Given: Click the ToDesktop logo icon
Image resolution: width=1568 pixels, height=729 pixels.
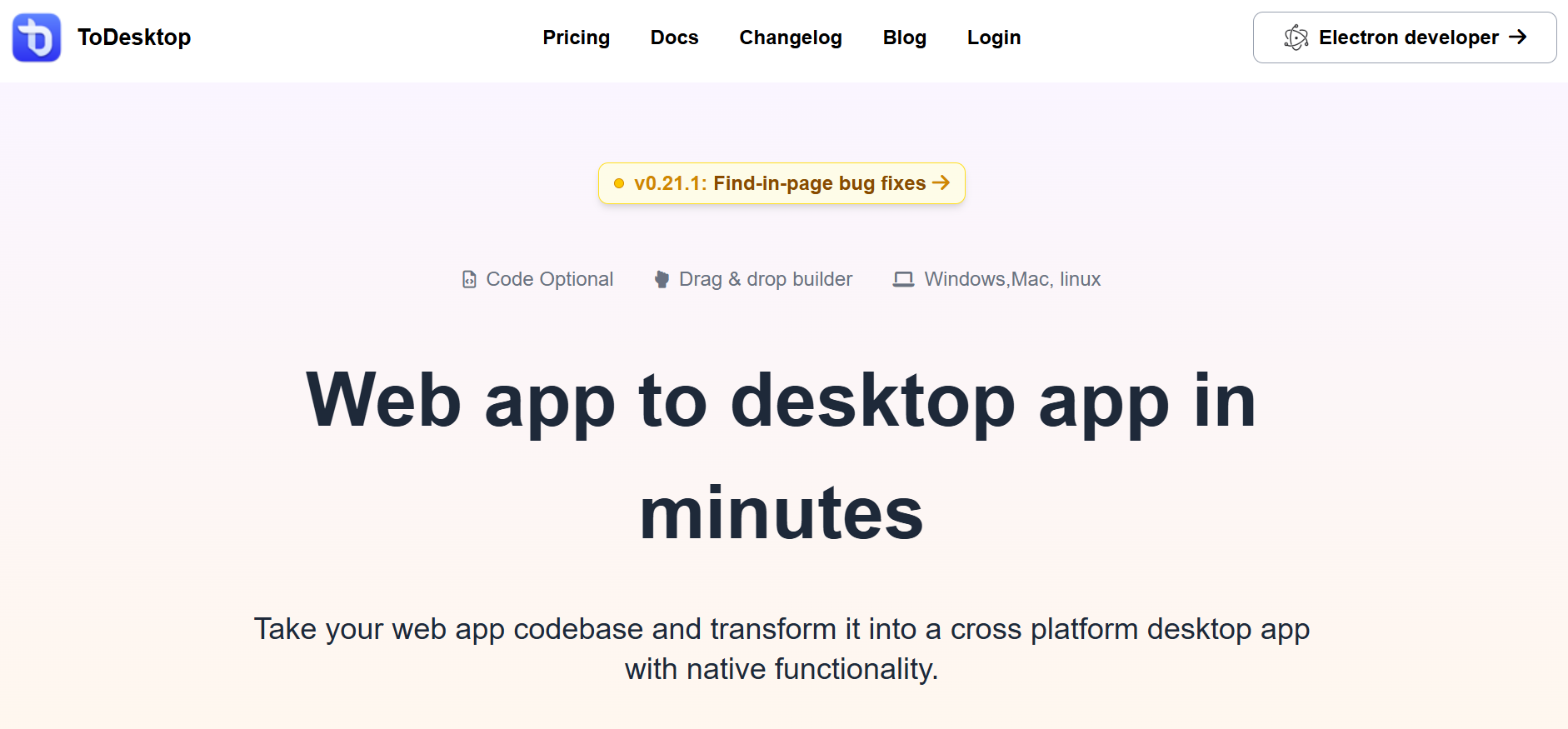Looking at the screenshot, I should [37, 37].
